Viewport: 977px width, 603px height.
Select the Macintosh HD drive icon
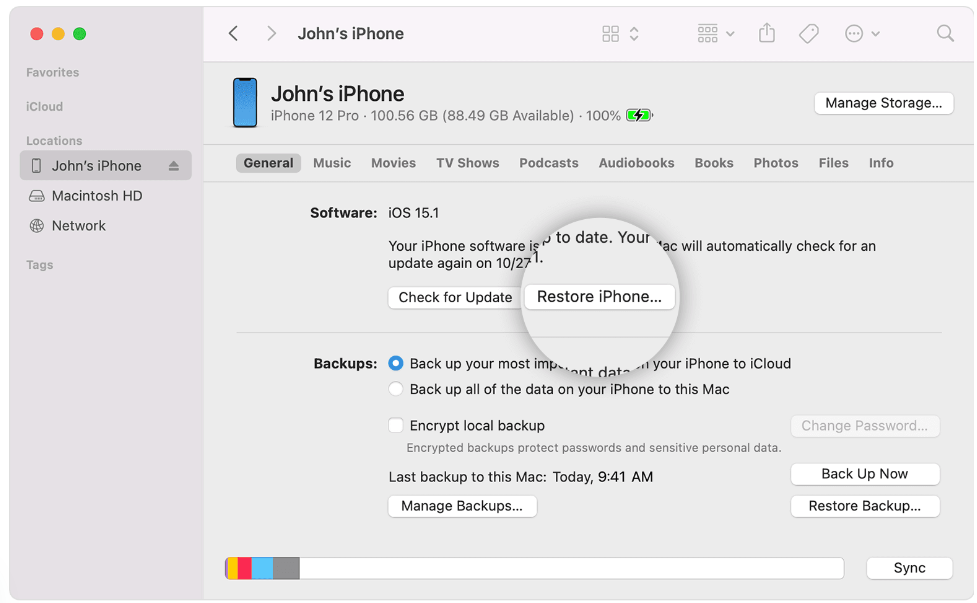point(37,196)
